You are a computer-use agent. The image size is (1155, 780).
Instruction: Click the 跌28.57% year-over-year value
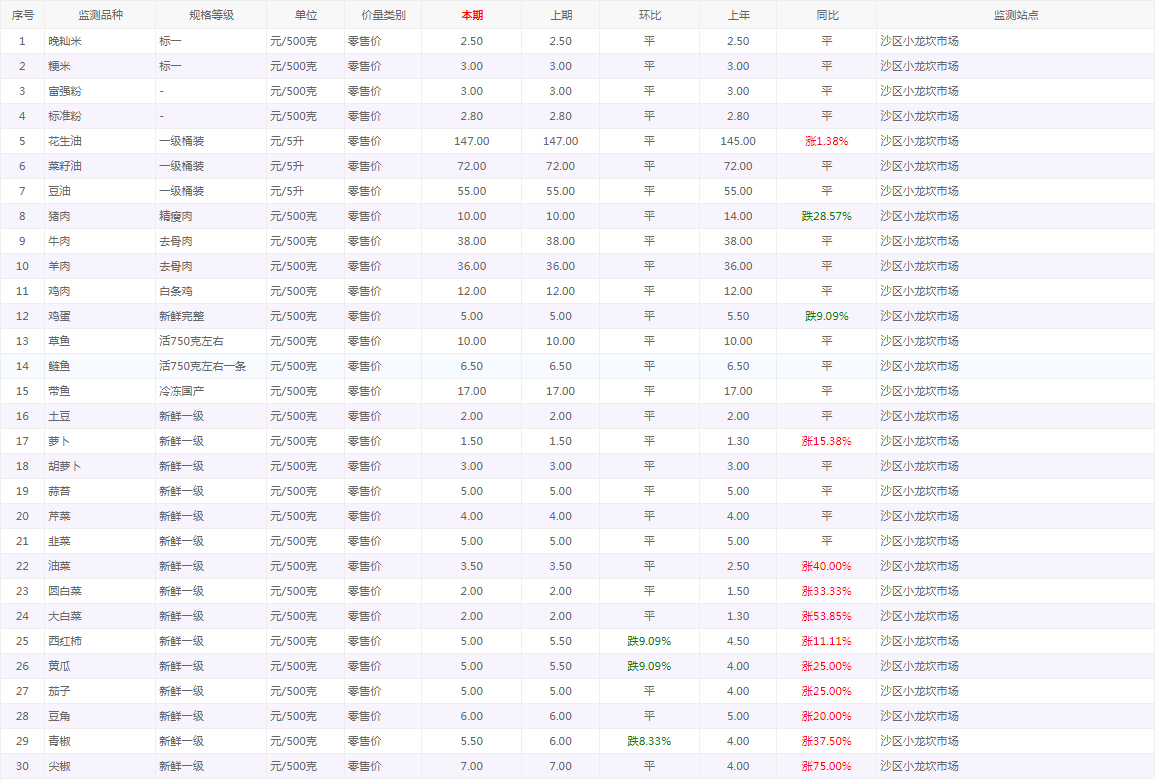[x=826, y=216]
